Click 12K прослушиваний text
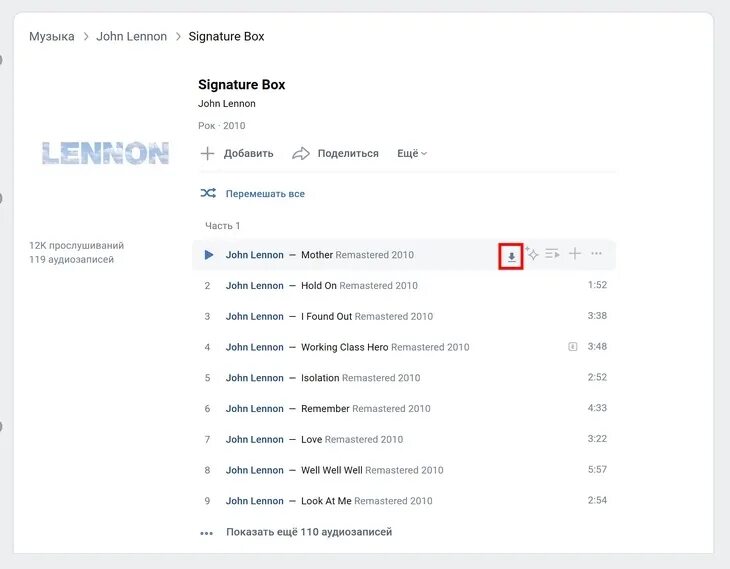 pyautogui.click(x=76, y=245)
